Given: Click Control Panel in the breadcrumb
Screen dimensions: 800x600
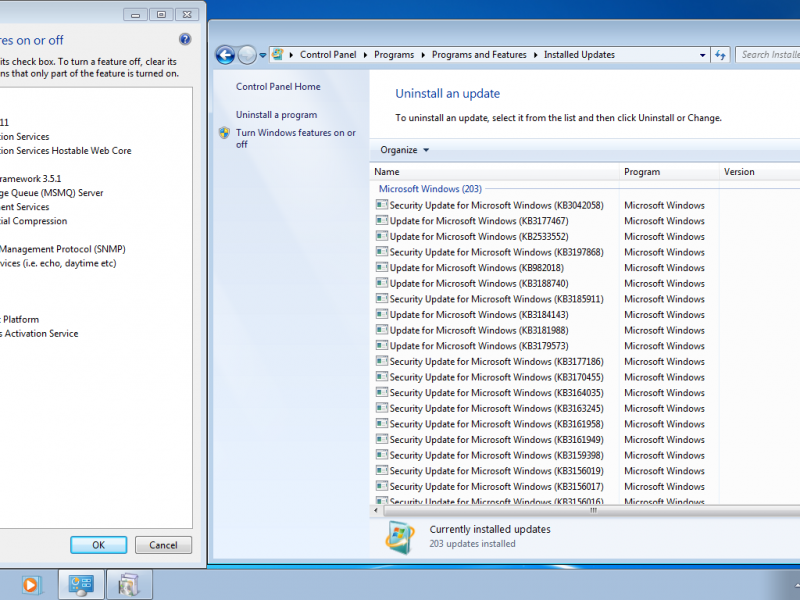Looking at the screenshot, I should [x=328, y=55].
